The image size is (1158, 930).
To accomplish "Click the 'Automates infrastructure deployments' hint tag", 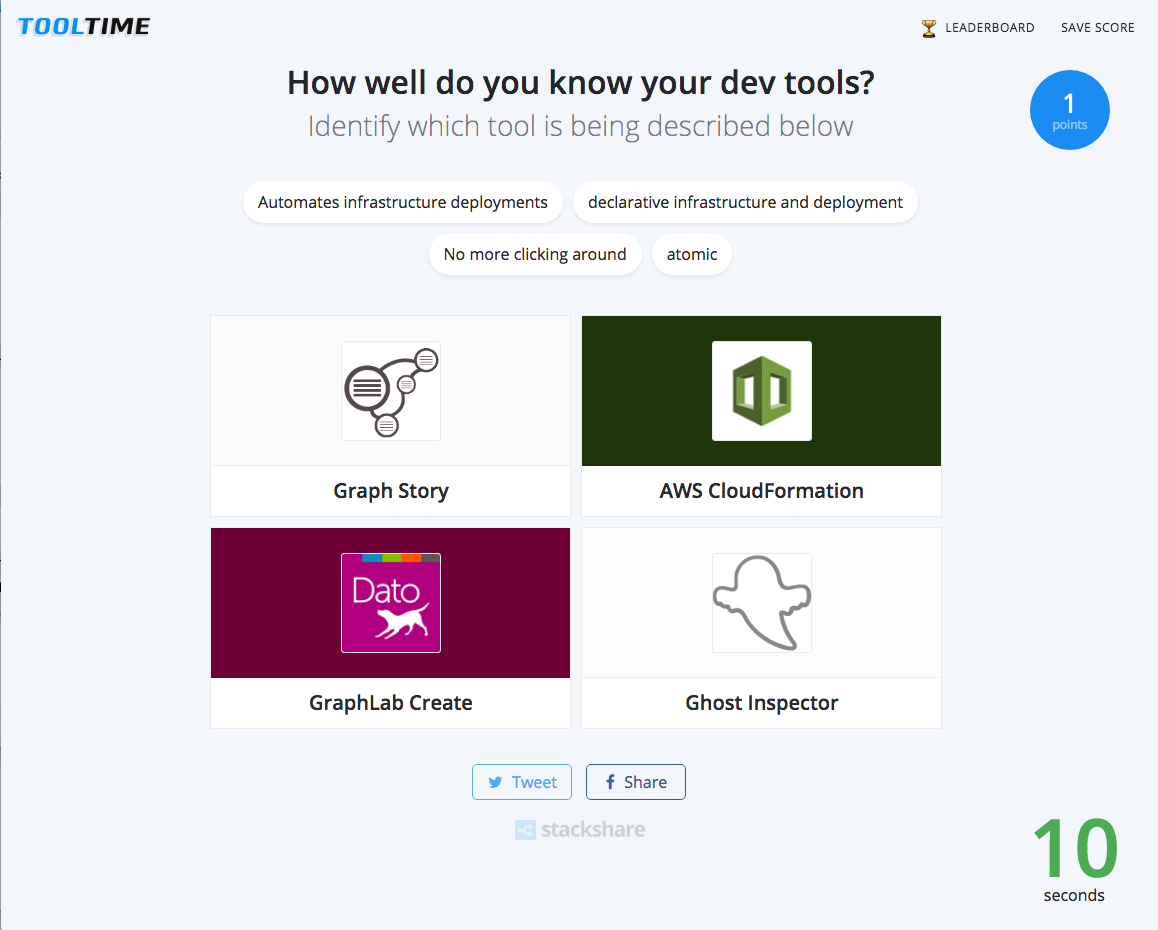I will (x=402, y=202).
